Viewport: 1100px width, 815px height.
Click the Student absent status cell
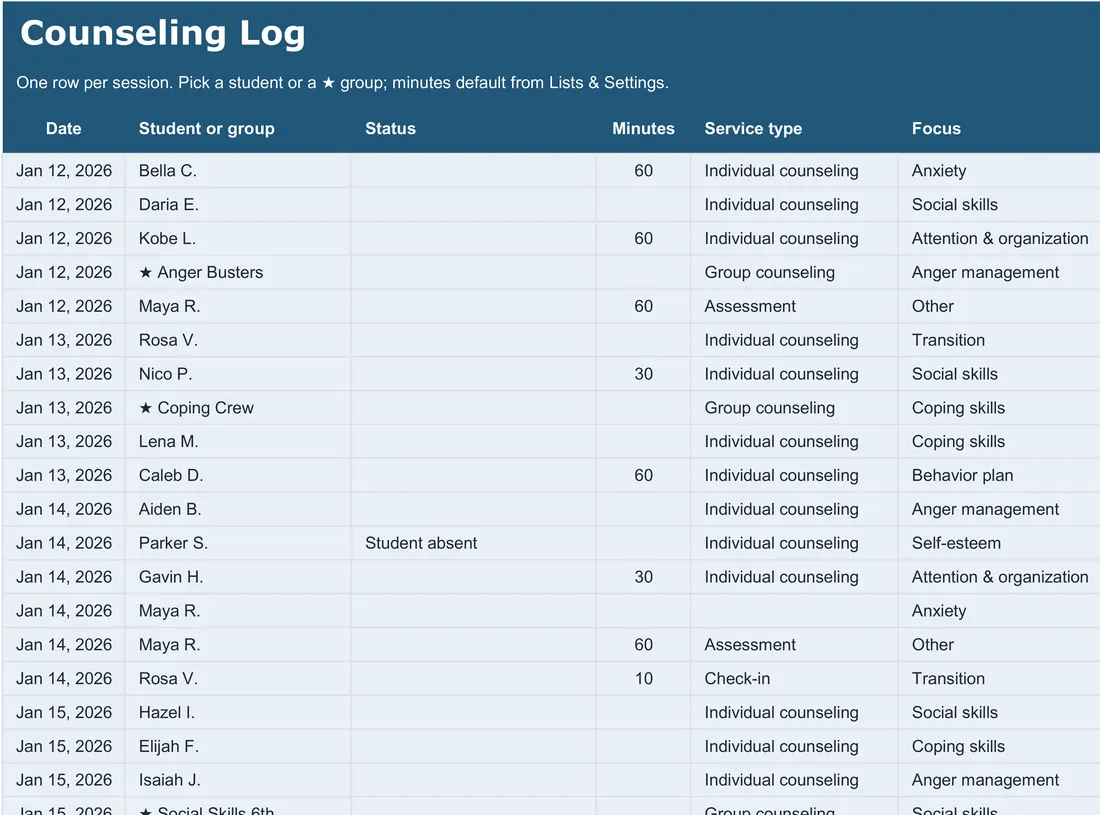474,543
